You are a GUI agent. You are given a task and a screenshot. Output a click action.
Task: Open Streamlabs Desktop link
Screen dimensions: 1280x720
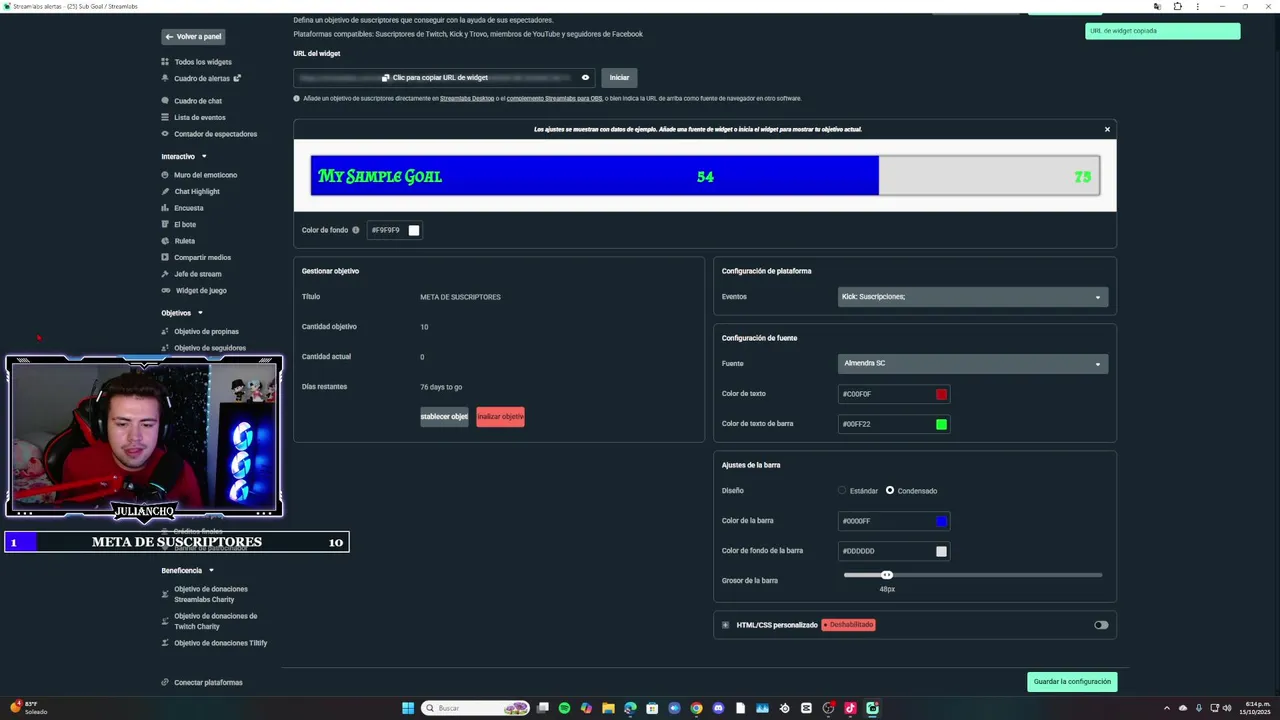[467, 98]
